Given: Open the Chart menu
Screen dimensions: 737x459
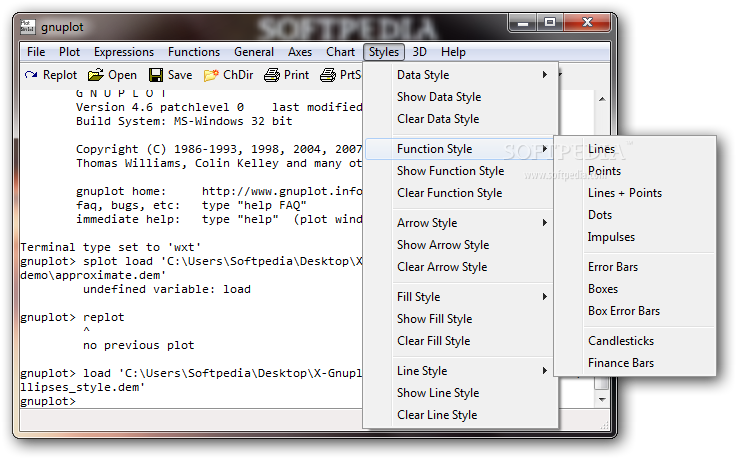Looking at the screenshot, I should coord(340,52).
